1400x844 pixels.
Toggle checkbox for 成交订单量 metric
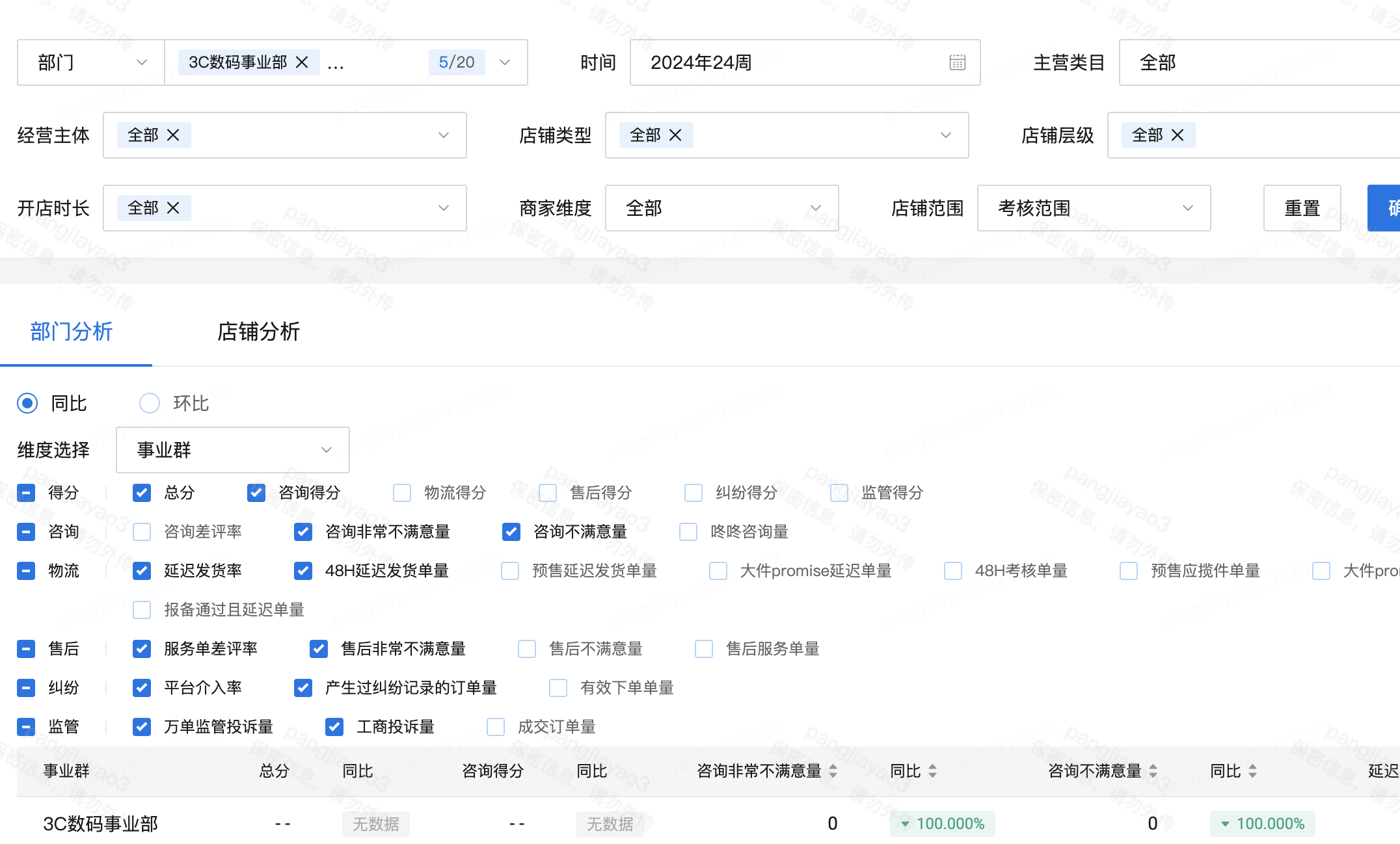pos(496,725)
